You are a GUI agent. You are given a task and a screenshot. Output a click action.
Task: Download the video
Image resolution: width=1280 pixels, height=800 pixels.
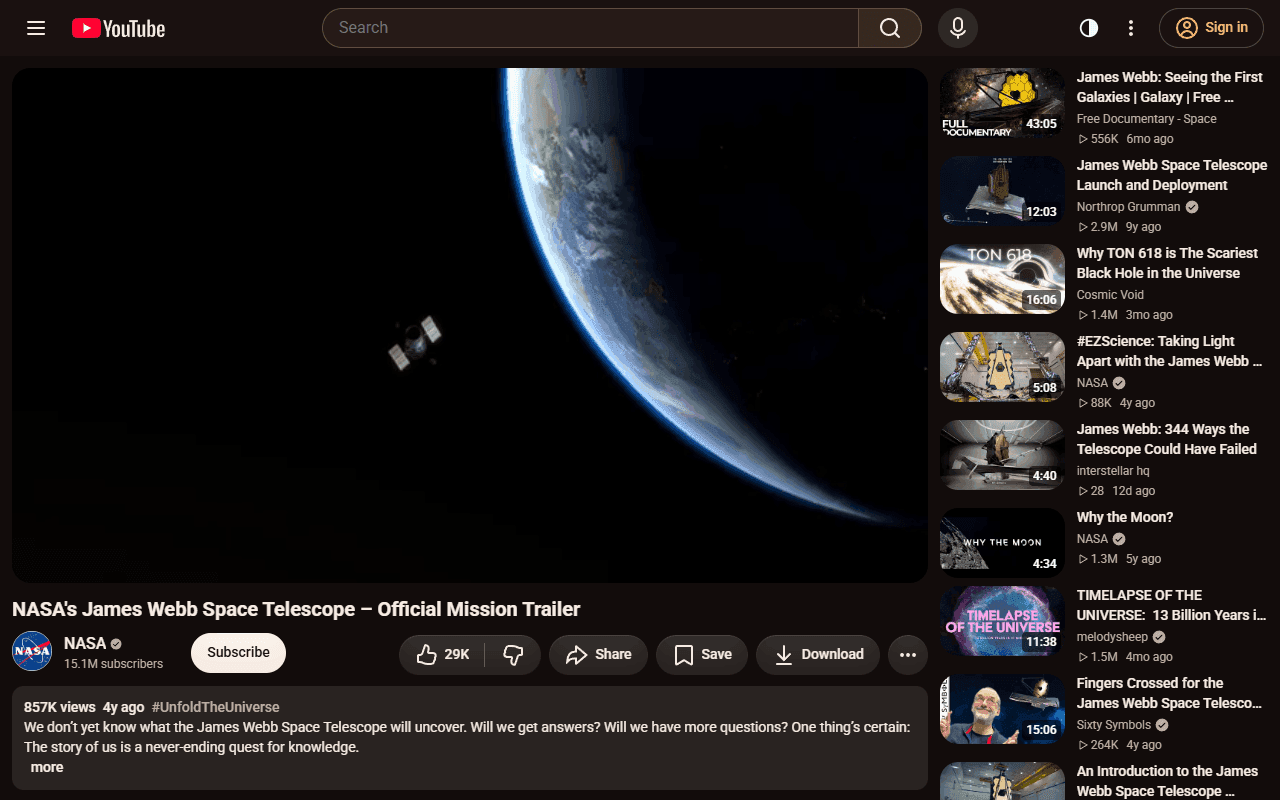click(x=818, y=655)
